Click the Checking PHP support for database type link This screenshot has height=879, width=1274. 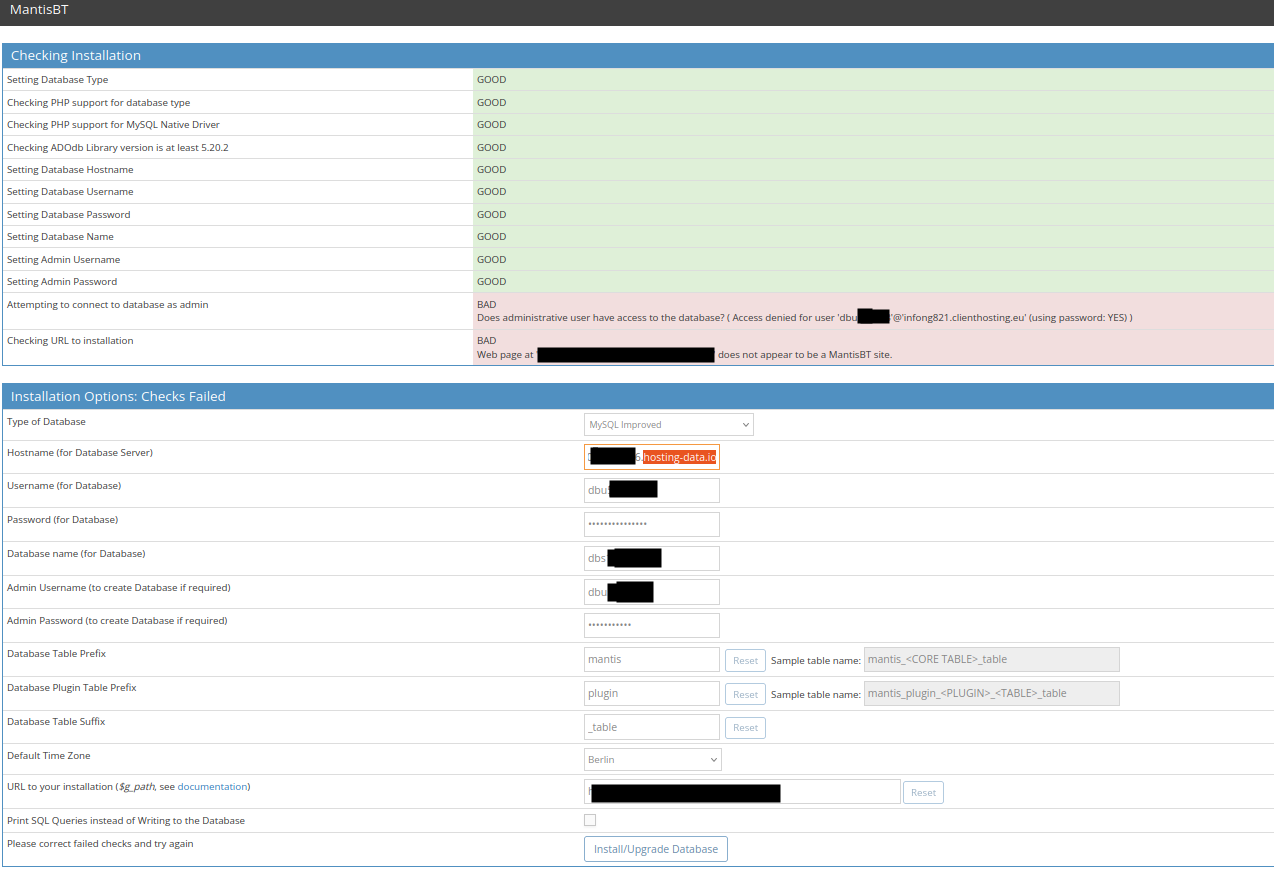(98, 102)
